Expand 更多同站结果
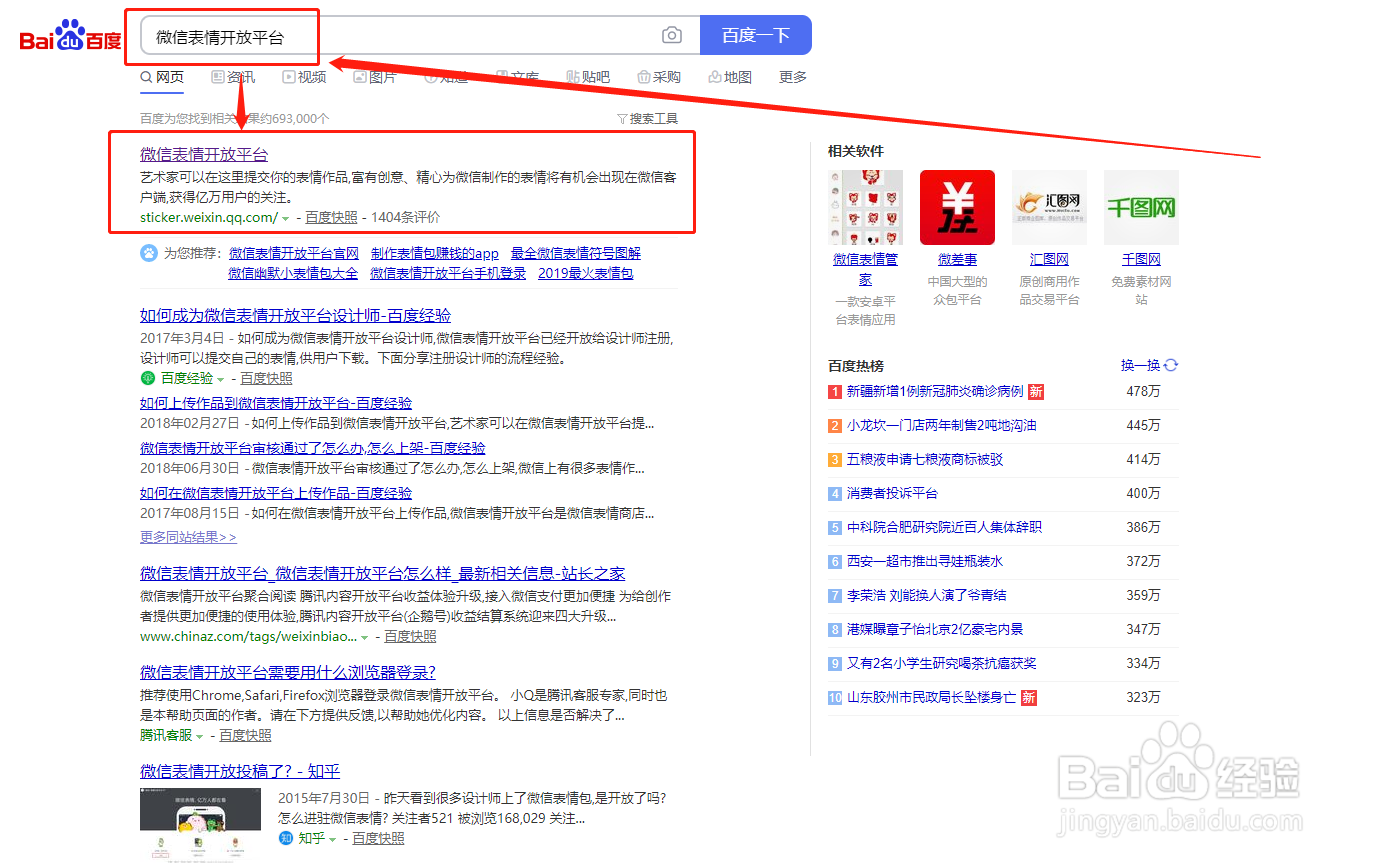 (188, 537)
